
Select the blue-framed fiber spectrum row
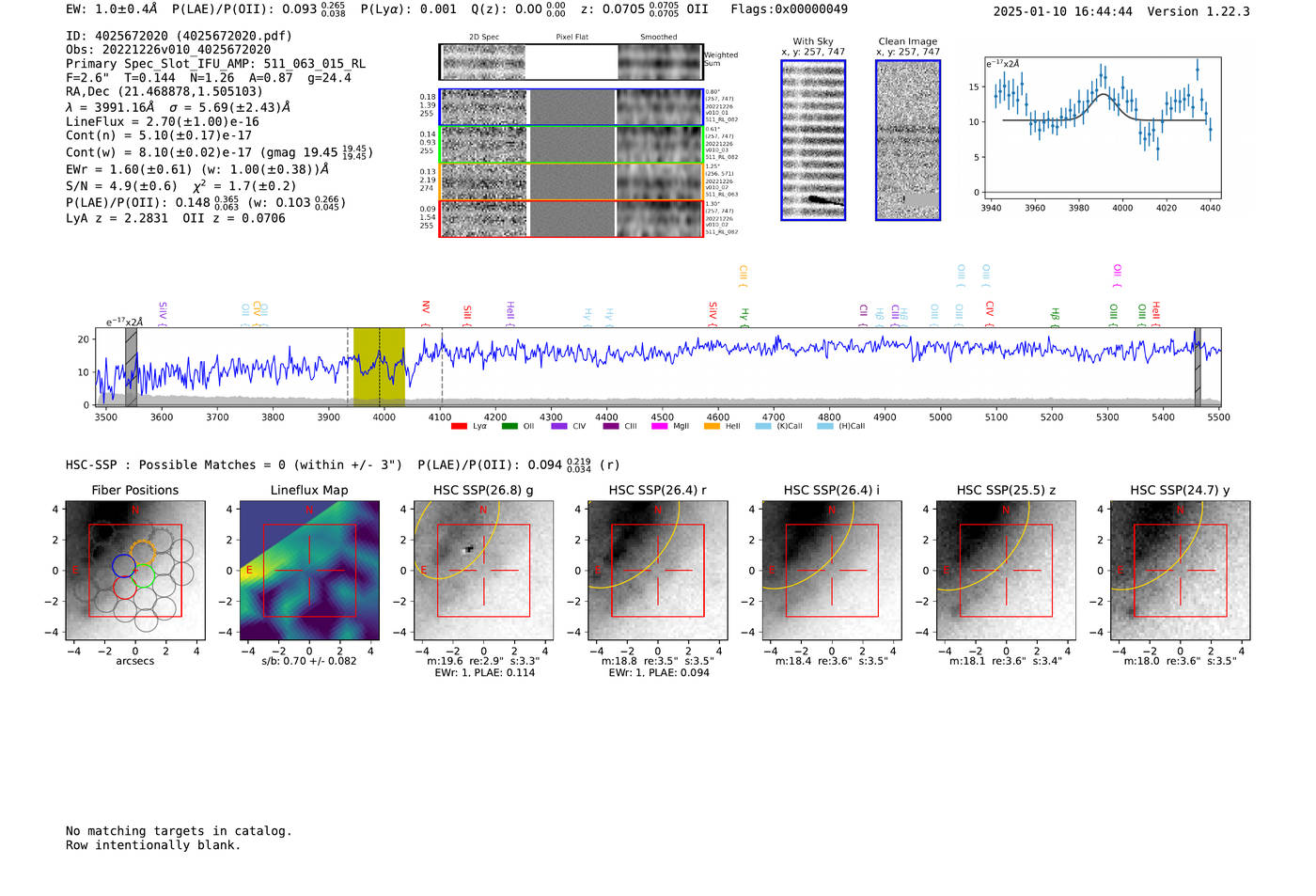click(571, 107)
